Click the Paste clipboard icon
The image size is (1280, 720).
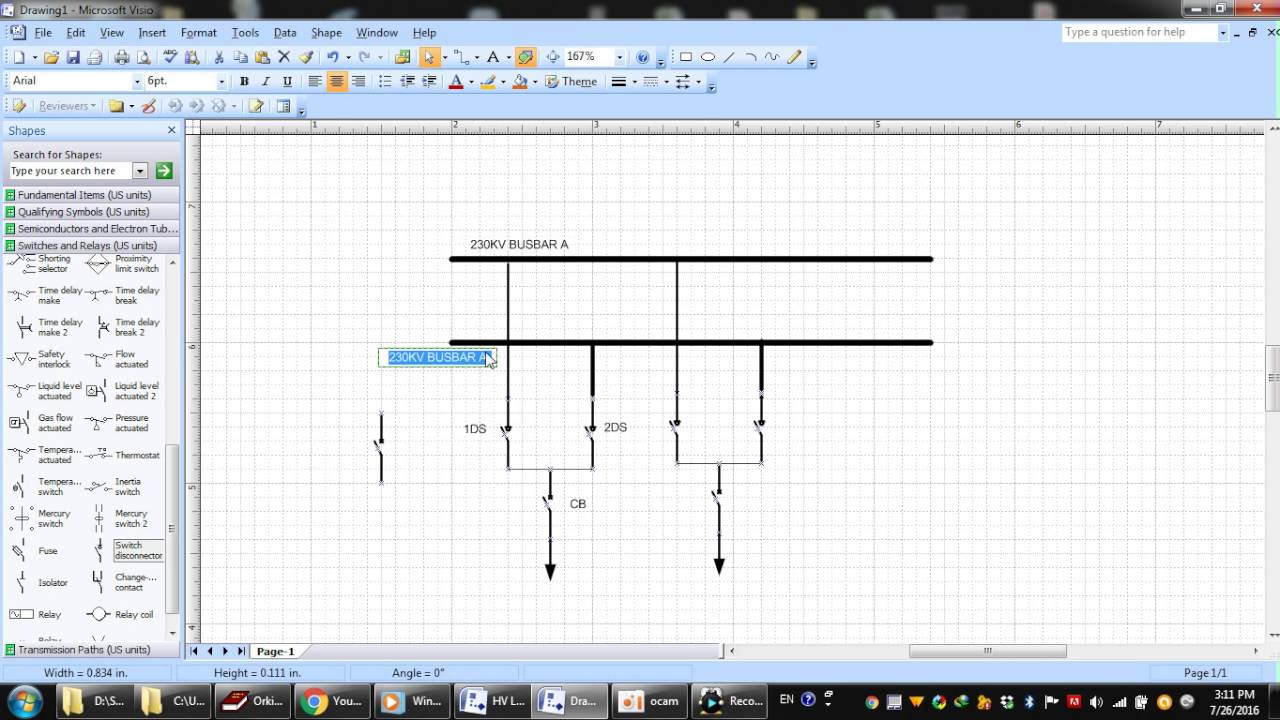tap(262, 57)
